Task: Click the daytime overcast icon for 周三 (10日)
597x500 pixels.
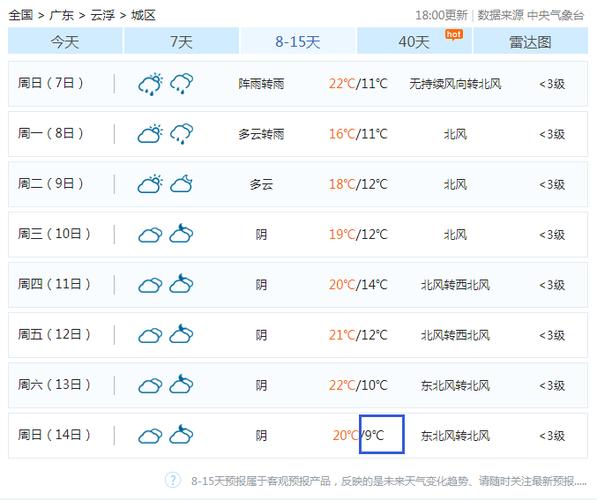Action: click(x=150, y=235)
